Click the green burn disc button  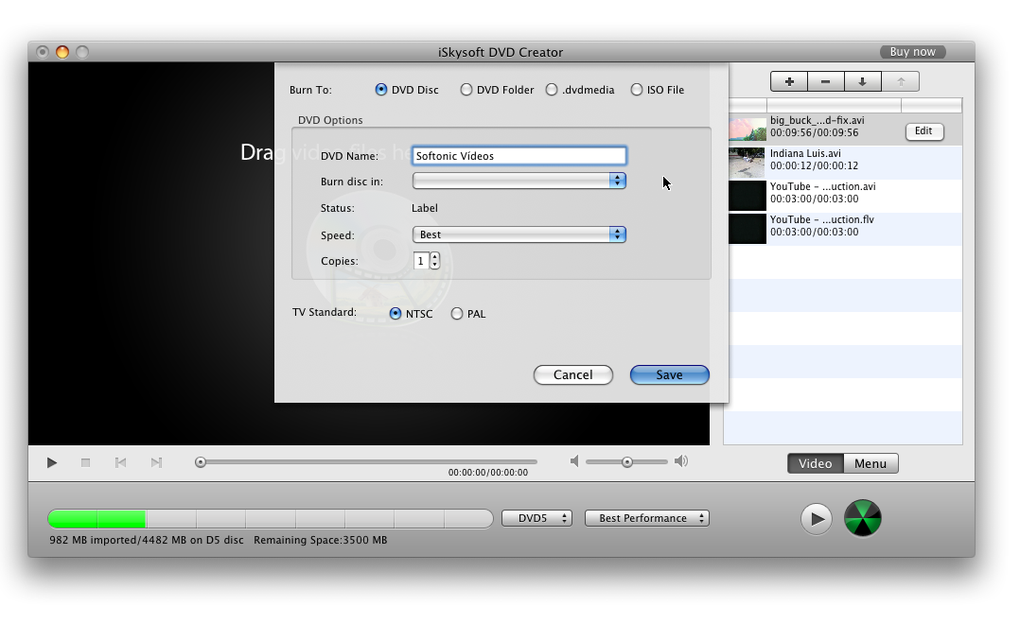coord(863,519)
